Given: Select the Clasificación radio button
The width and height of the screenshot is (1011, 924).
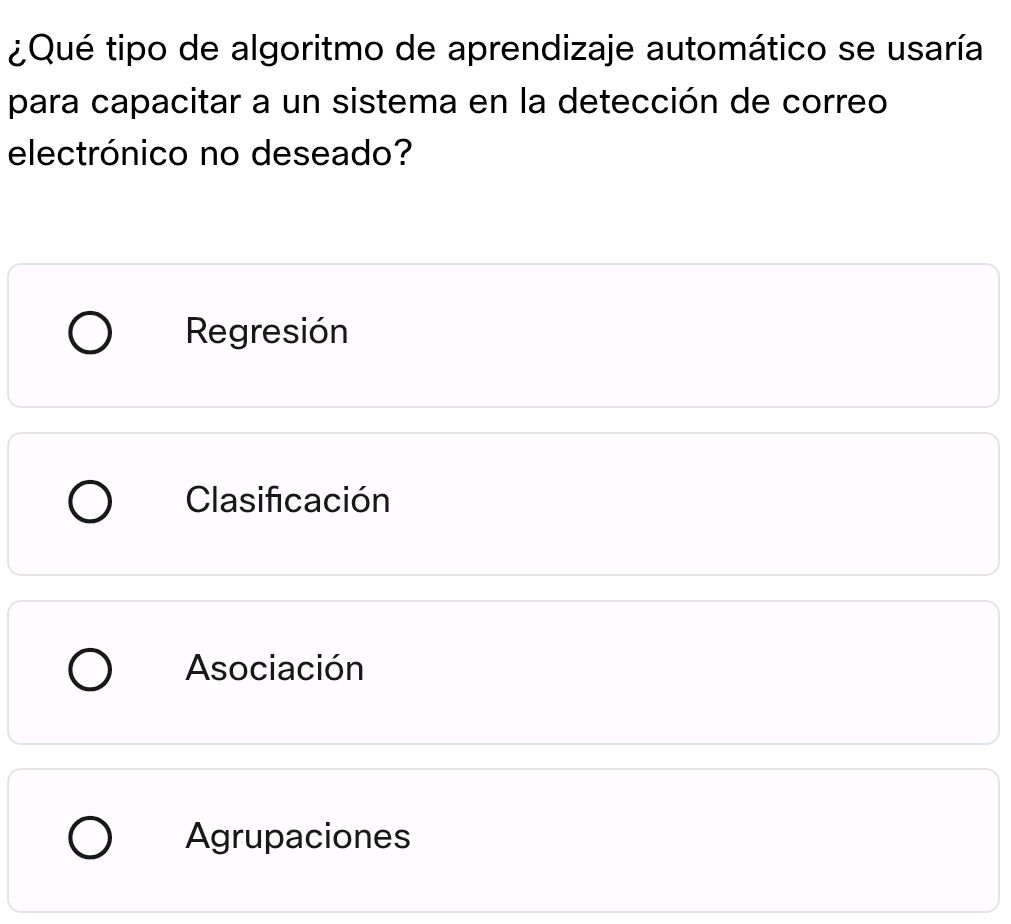Looking at the screenshot, I should pos(90,500).
